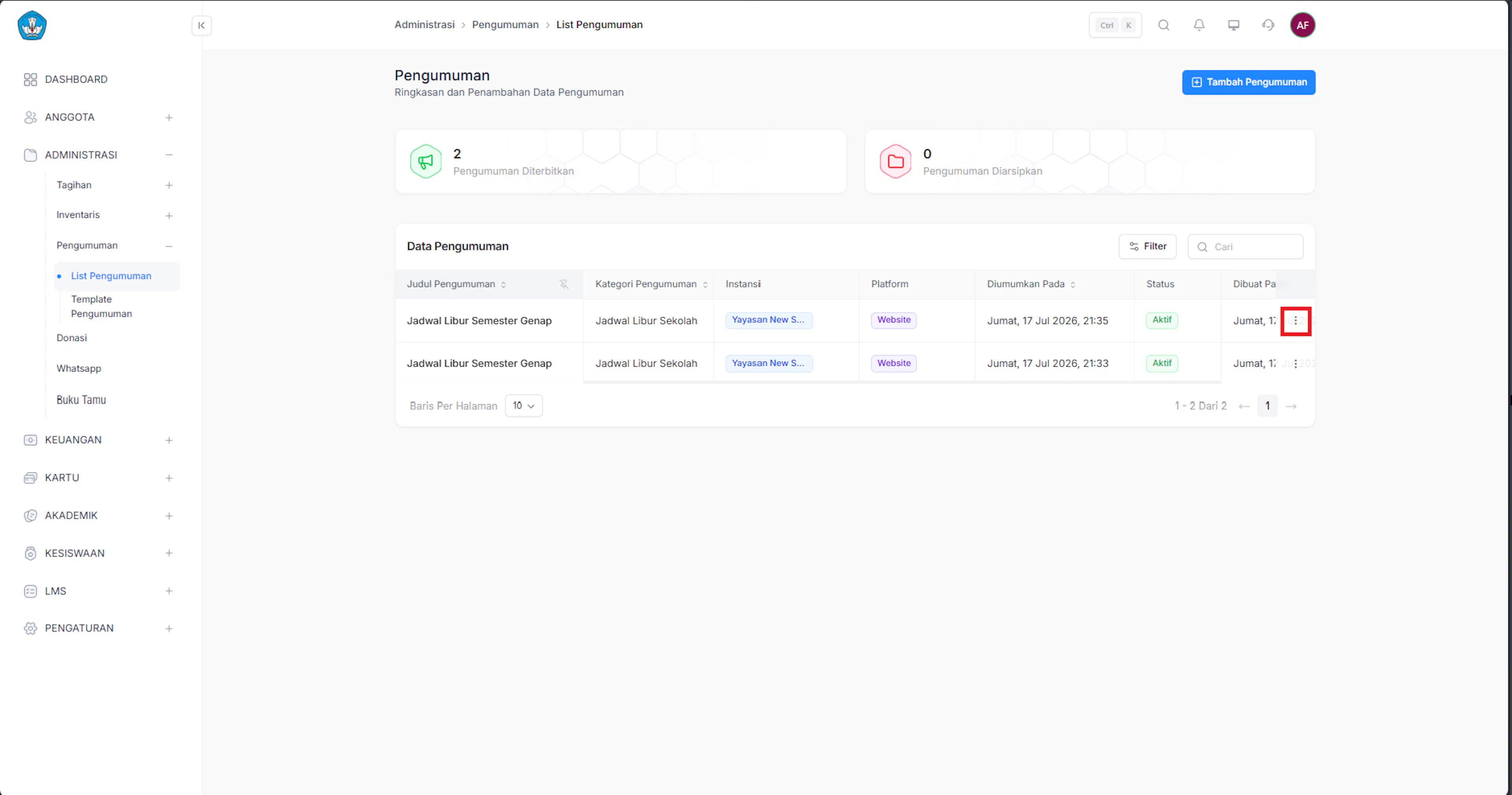Viewport: 1512px width, 795px height.
Task: Open the notifications bell
Action: (1199, 25)
